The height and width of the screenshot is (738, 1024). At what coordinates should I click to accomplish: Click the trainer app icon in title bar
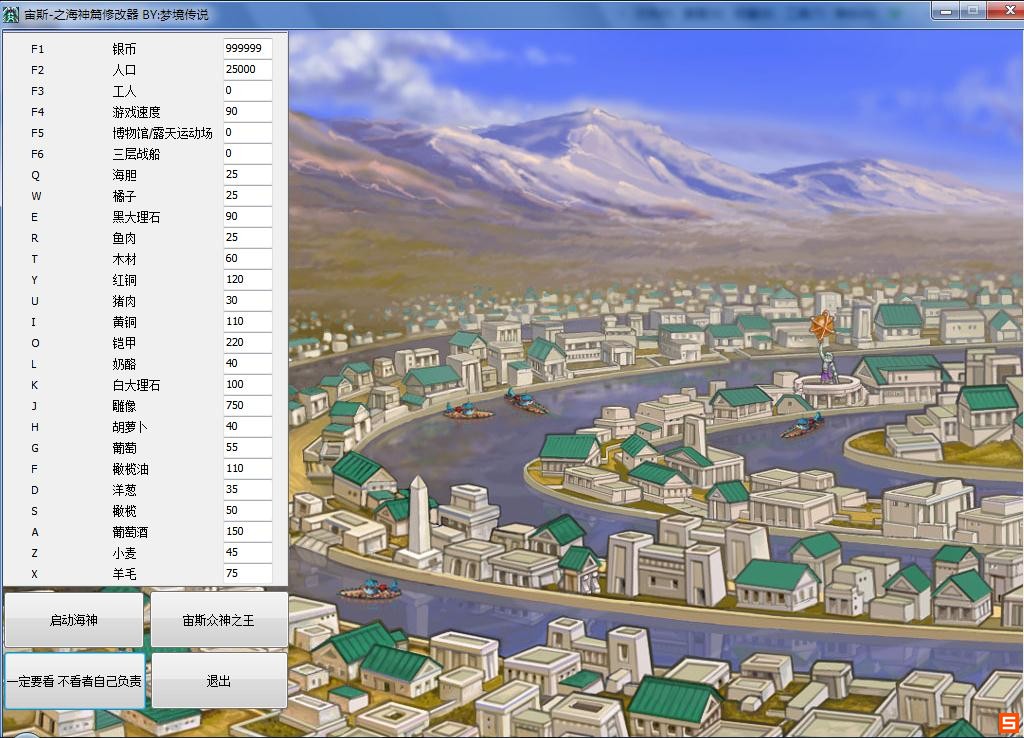pyautogui.click(x=11, y=13)
